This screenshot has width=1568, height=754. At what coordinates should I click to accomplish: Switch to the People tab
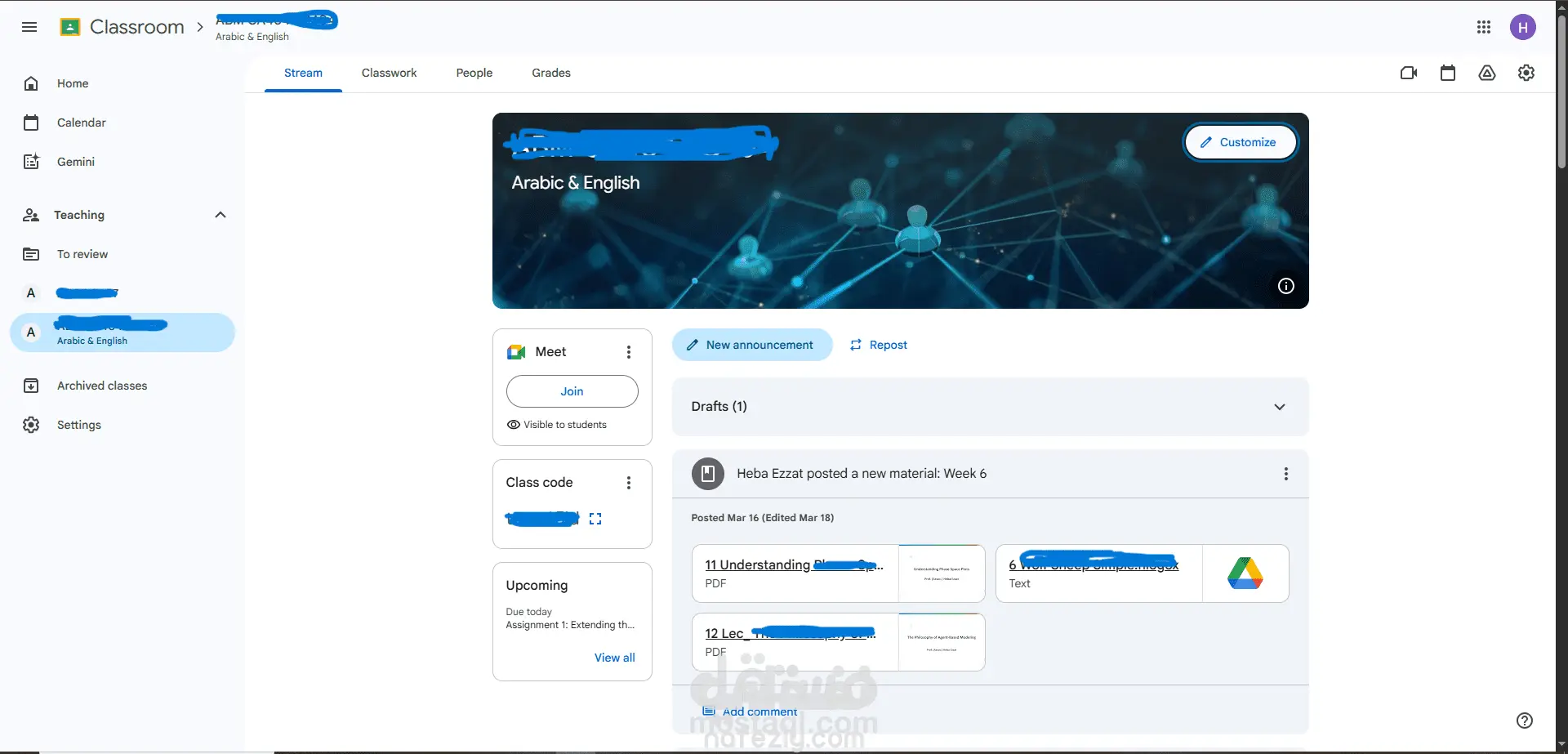click(x=474, y=73)
